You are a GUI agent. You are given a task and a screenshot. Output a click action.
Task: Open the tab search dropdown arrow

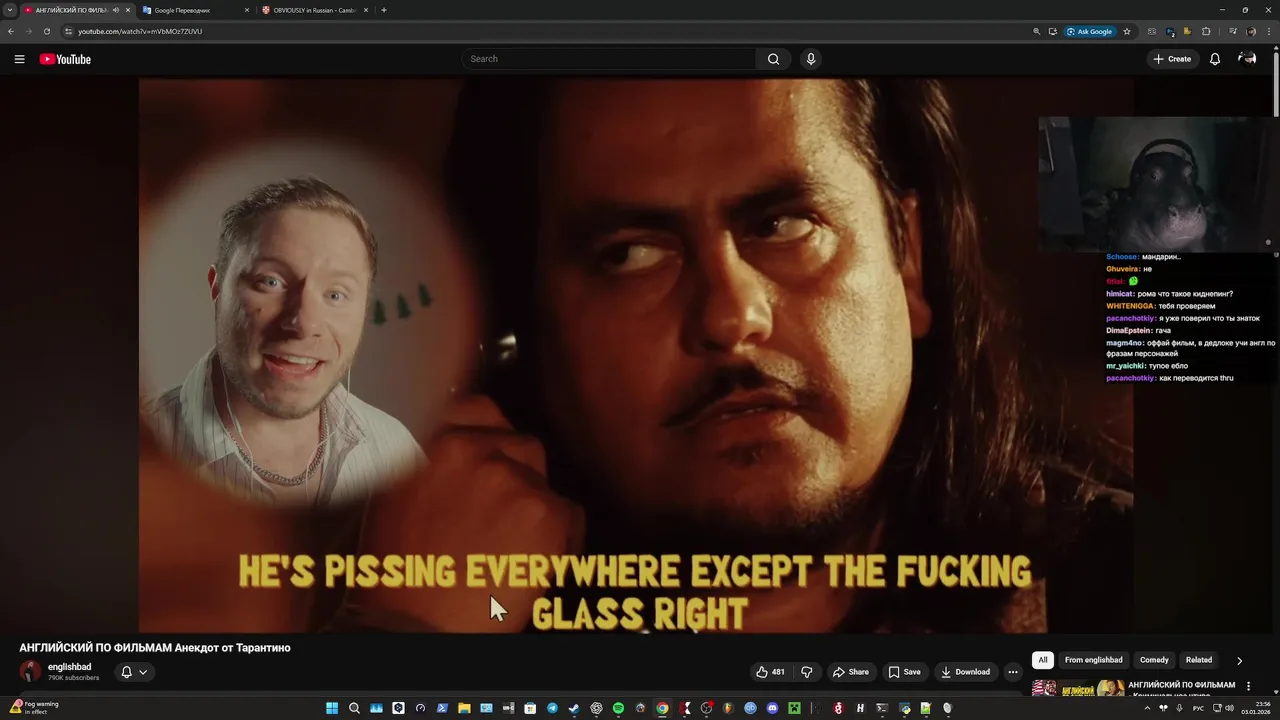pos(10,10)
